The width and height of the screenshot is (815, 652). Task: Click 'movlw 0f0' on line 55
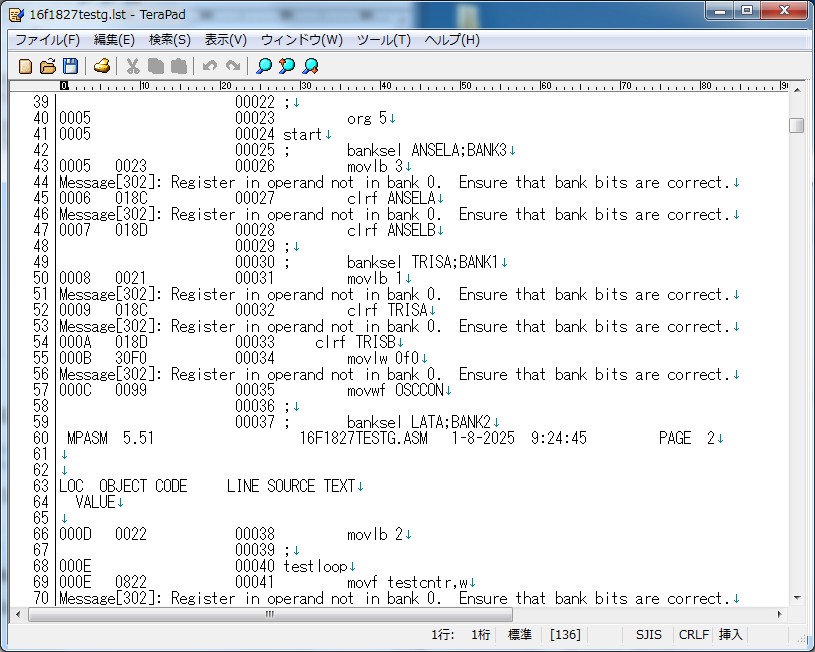[x=383, y=358]
